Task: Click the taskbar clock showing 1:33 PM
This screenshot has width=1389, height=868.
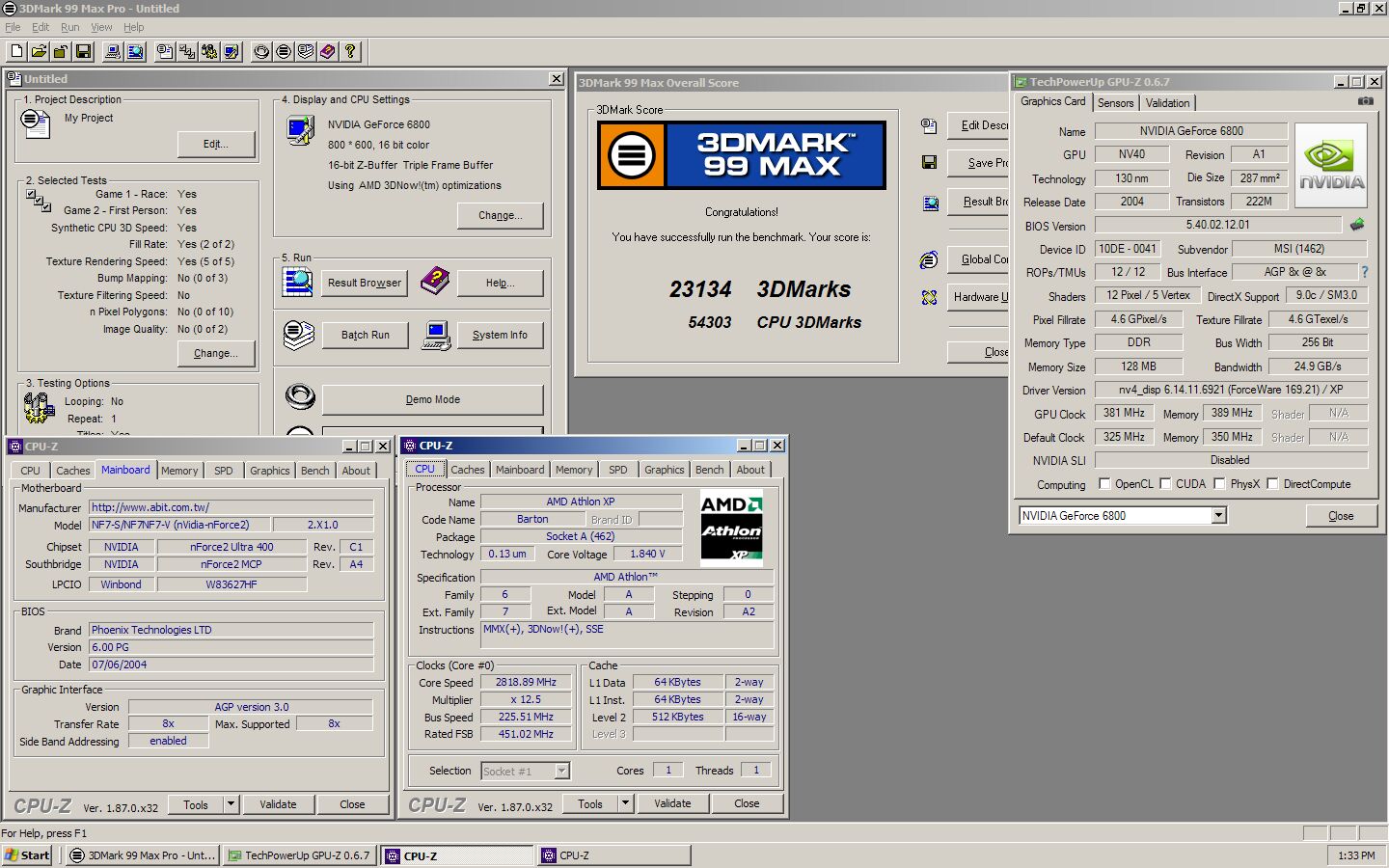Action: (x=1356, y=855)
